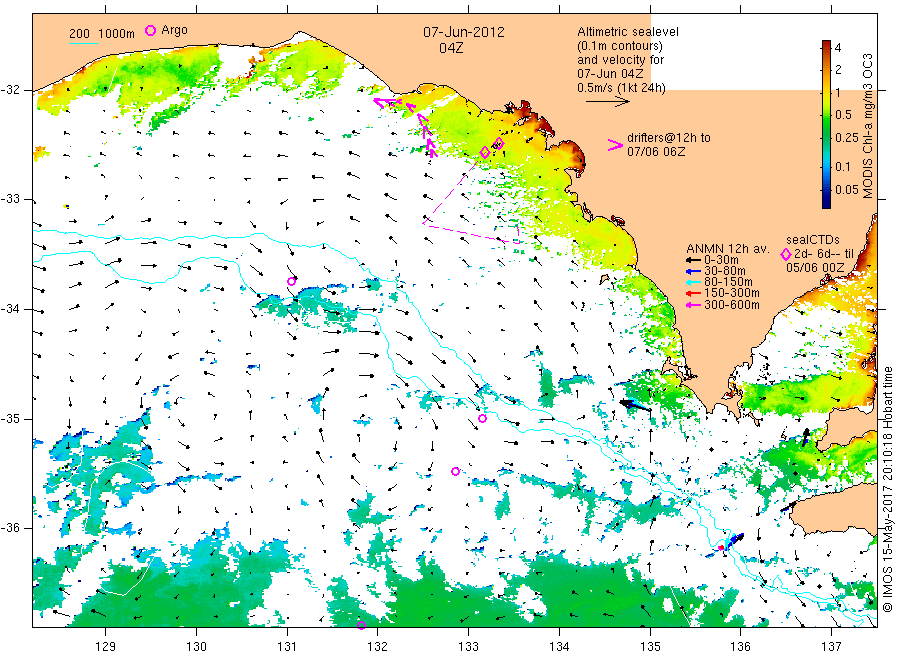Click the 04Z time label under the date

451,48
